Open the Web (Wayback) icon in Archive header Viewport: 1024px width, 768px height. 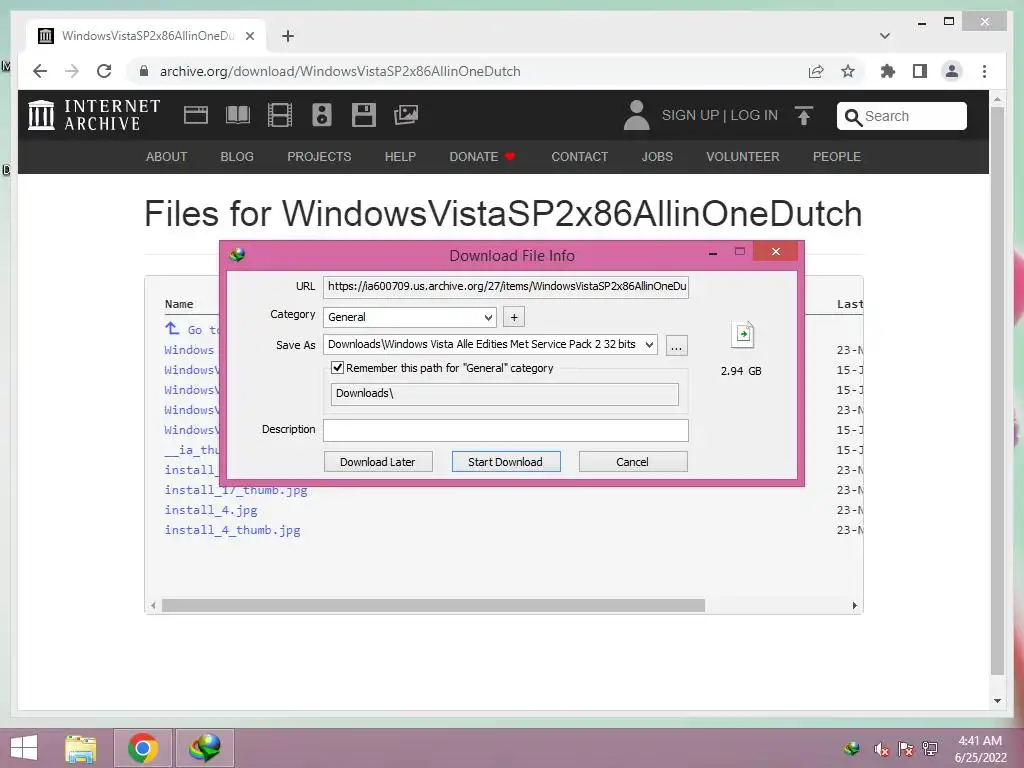point(196,115)
